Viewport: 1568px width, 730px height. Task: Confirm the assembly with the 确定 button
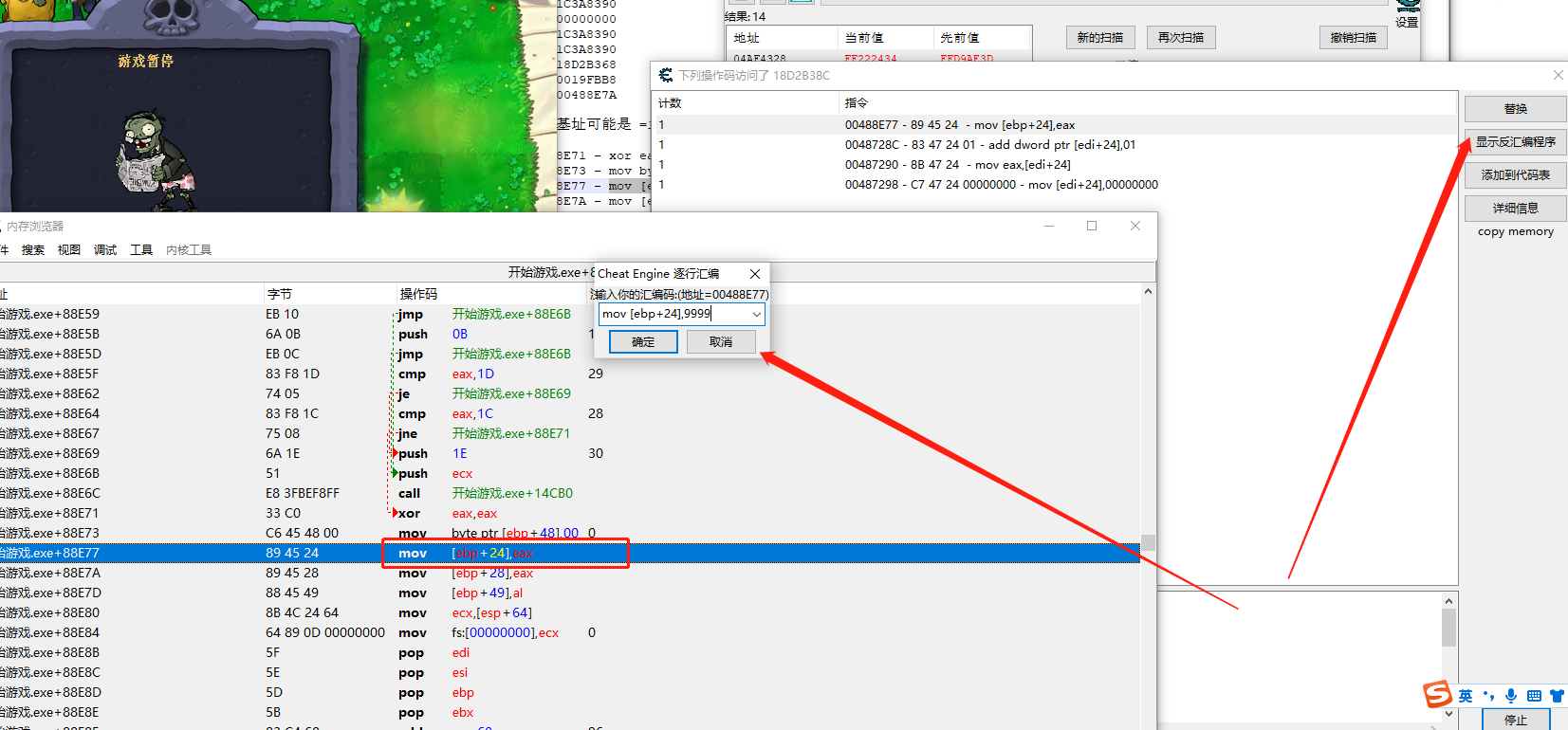pos(643,341)
